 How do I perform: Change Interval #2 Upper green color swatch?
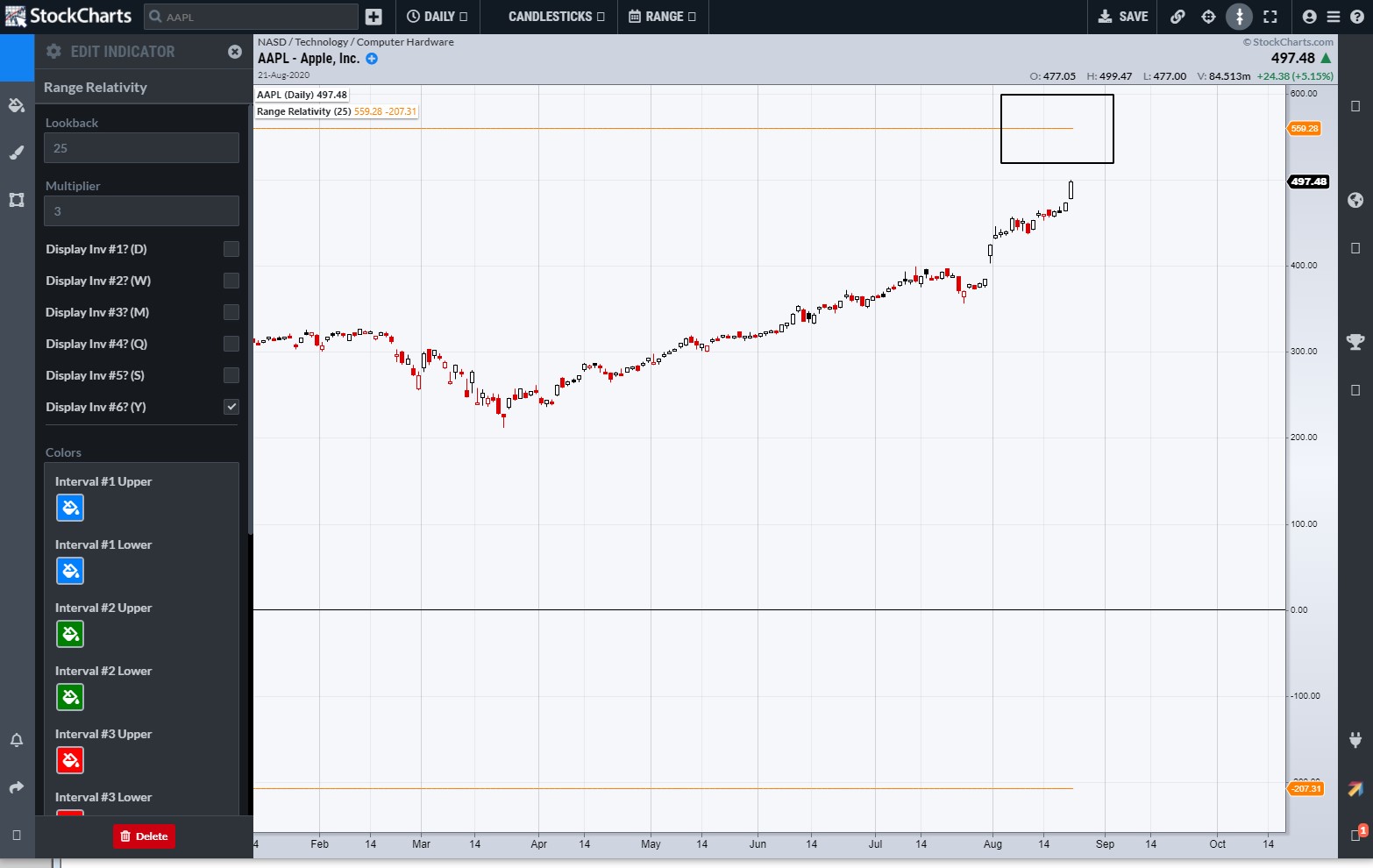[x=70, y=634]
